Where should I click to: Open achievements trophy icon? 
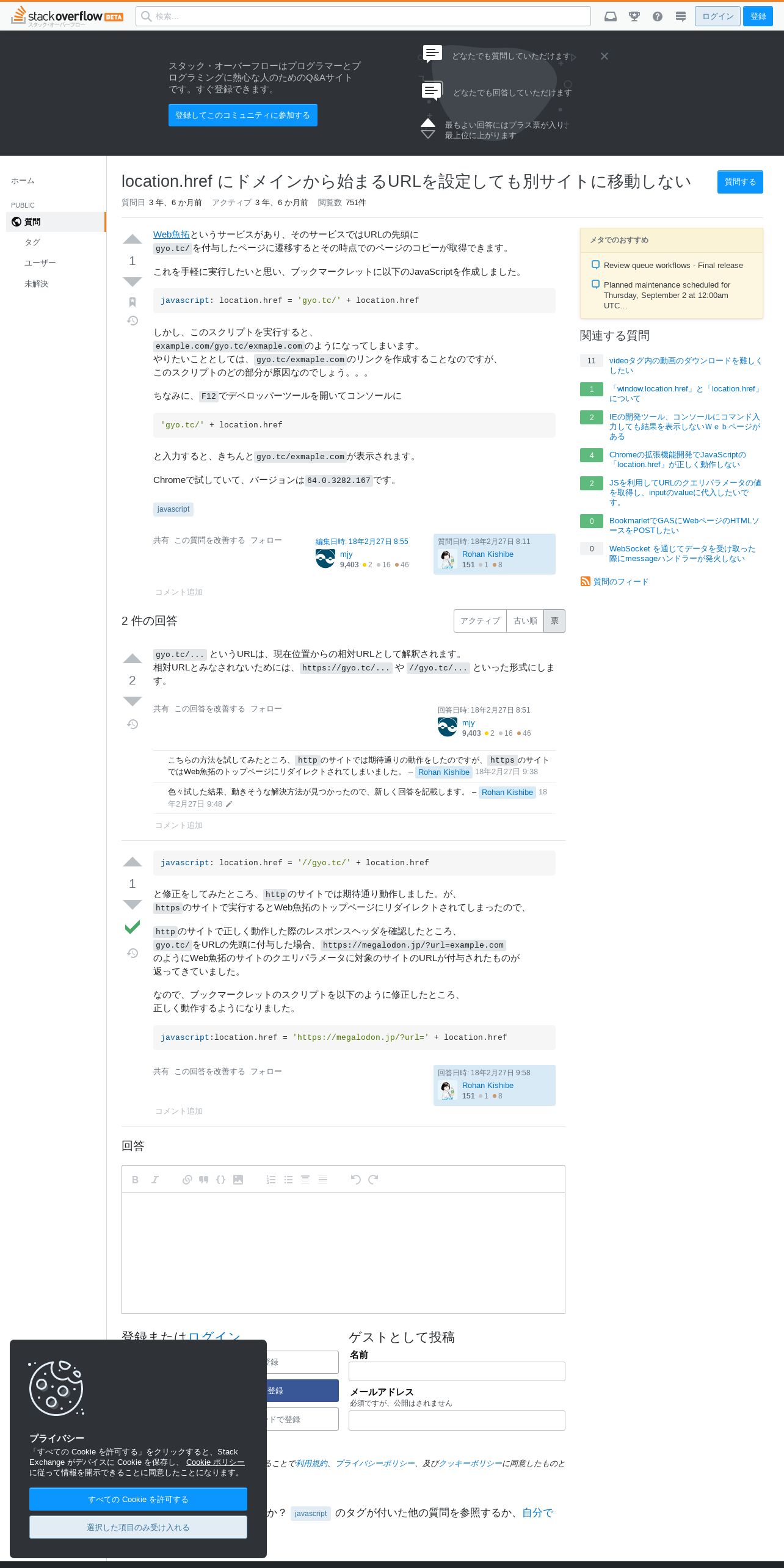pos(634,16)
